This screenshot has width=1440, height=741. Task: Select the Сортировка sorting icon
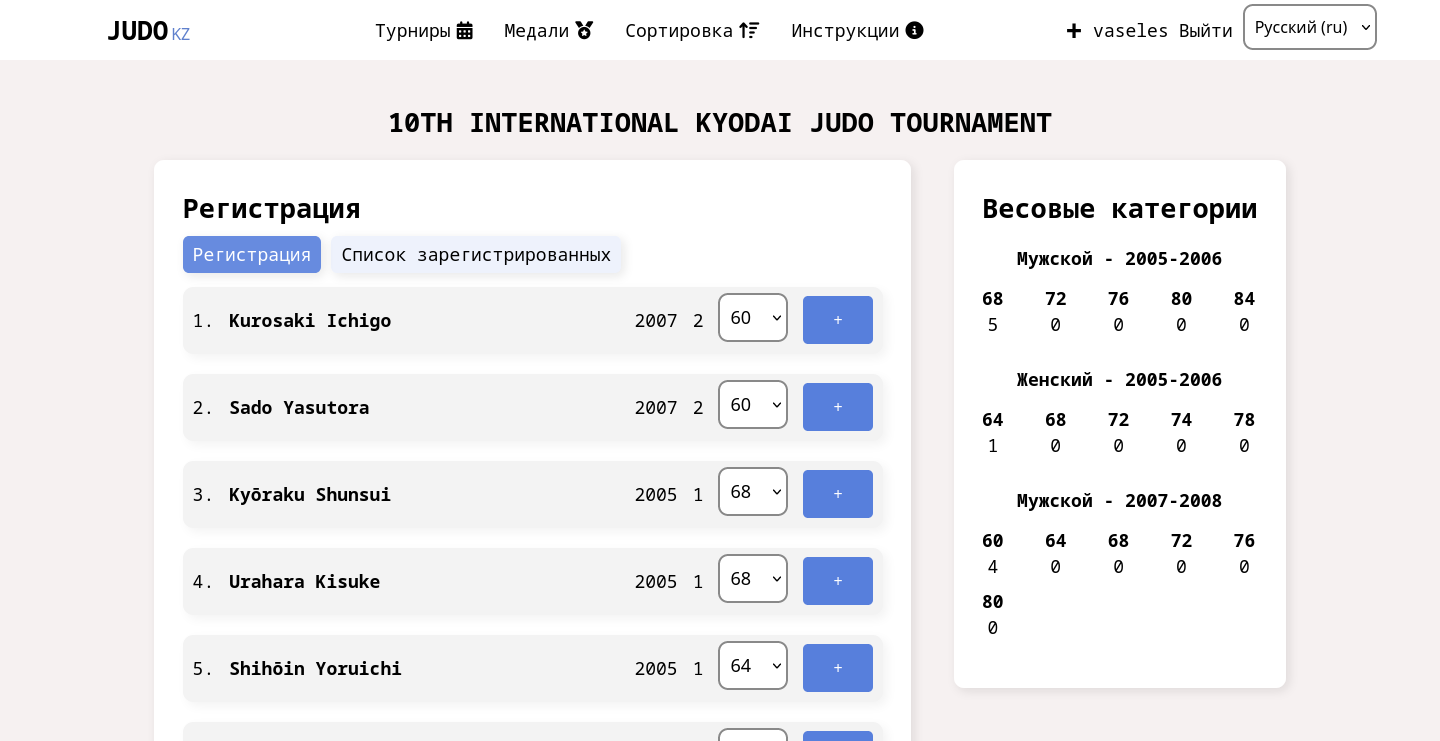click(749, 30)
